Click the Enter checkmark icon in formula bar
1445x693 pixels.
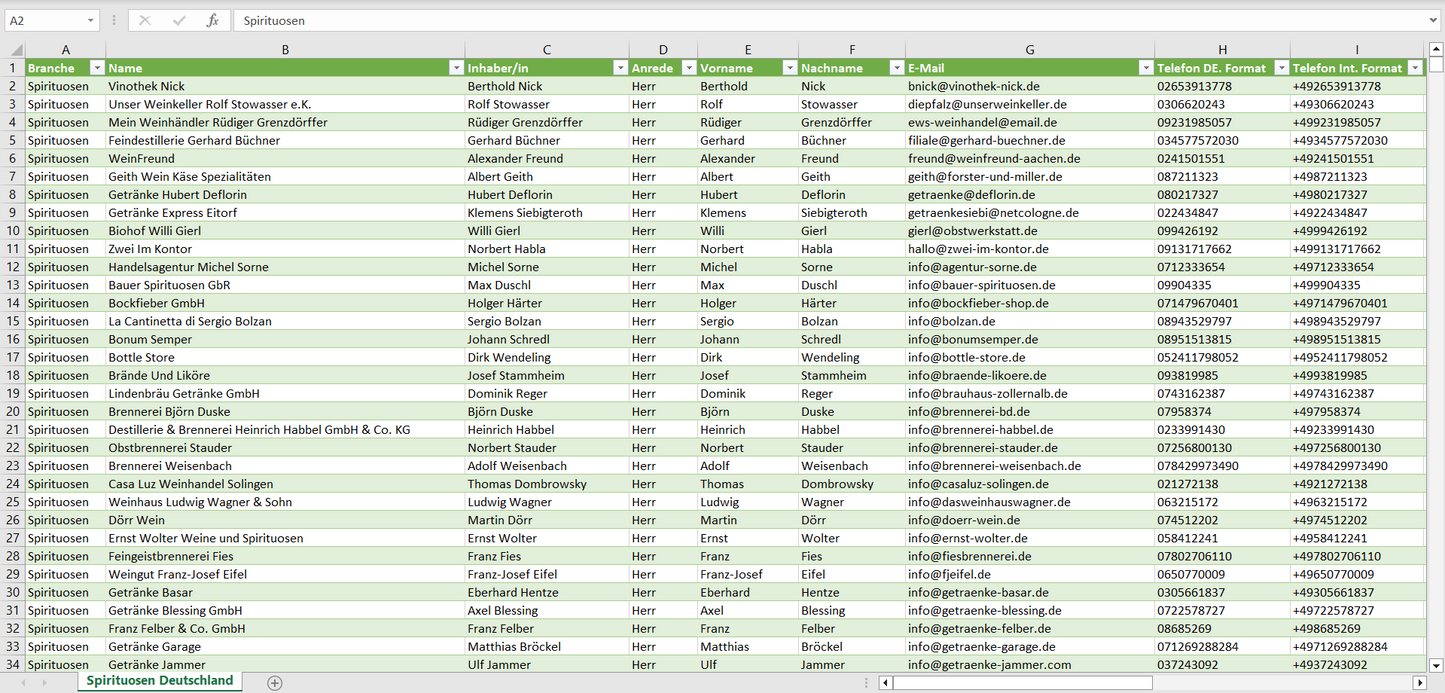(x=179, y=20)
